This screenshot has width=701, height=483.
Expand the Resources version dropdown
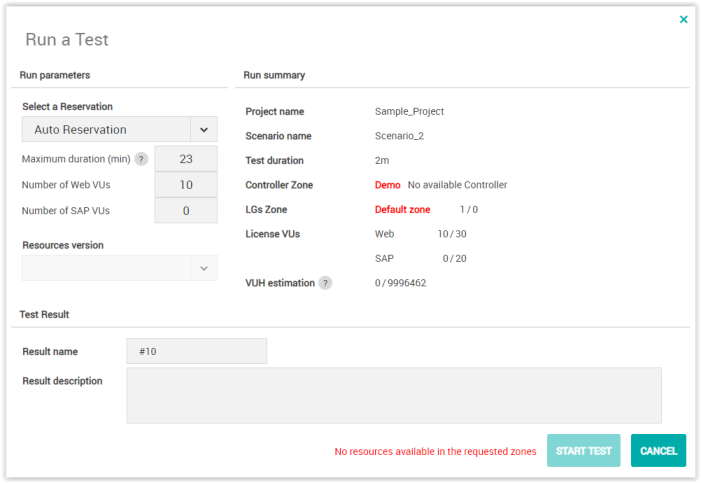click(203, 268)
